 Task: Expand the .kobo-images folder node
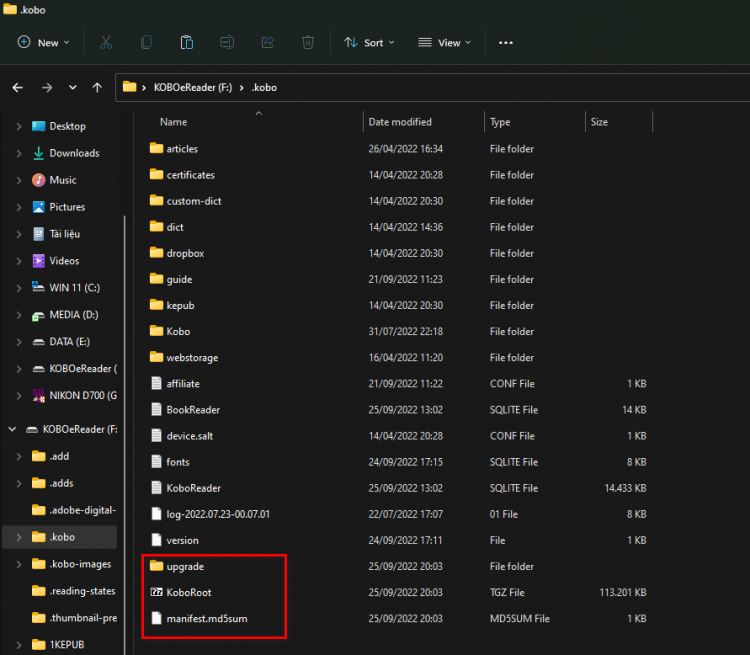pyautogui.click(x=19, y=564)
